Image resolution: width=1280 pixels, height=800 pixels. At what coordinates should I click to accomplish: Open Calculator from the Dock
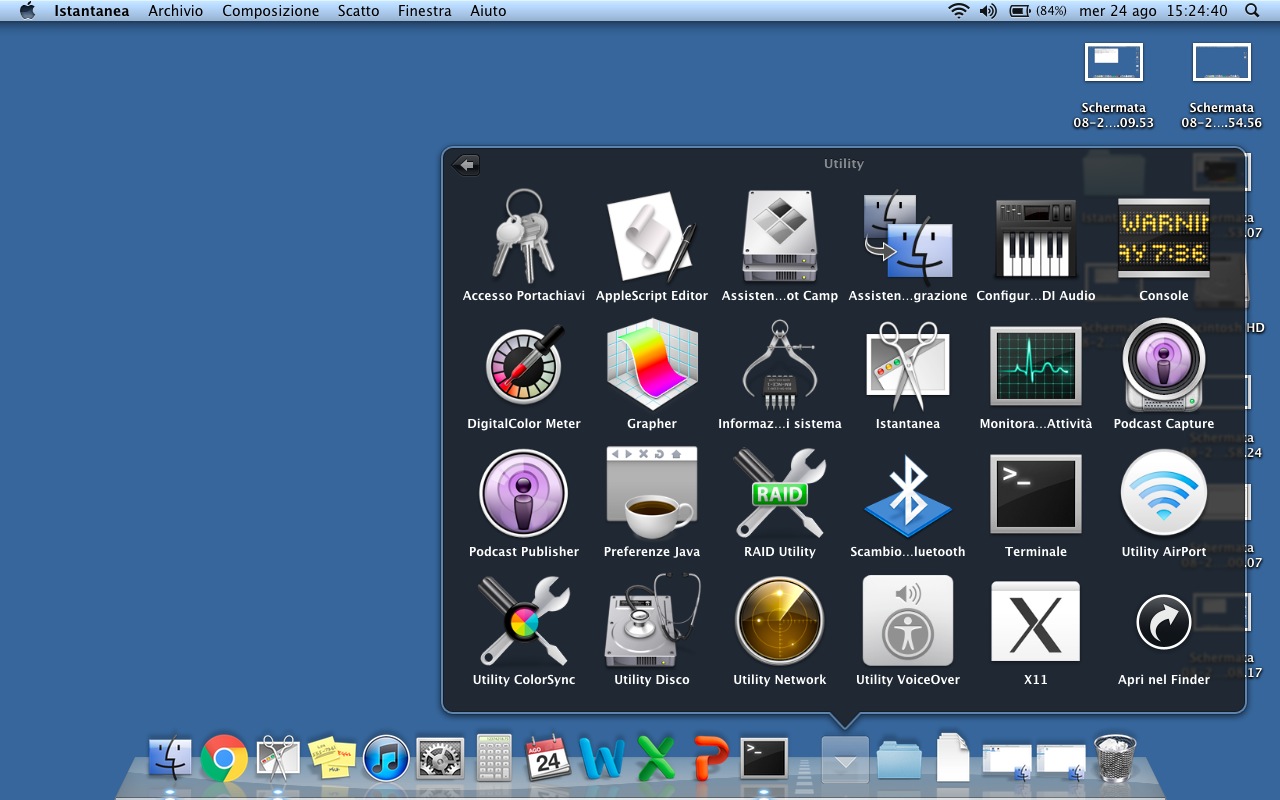click(x=494, y=758)
